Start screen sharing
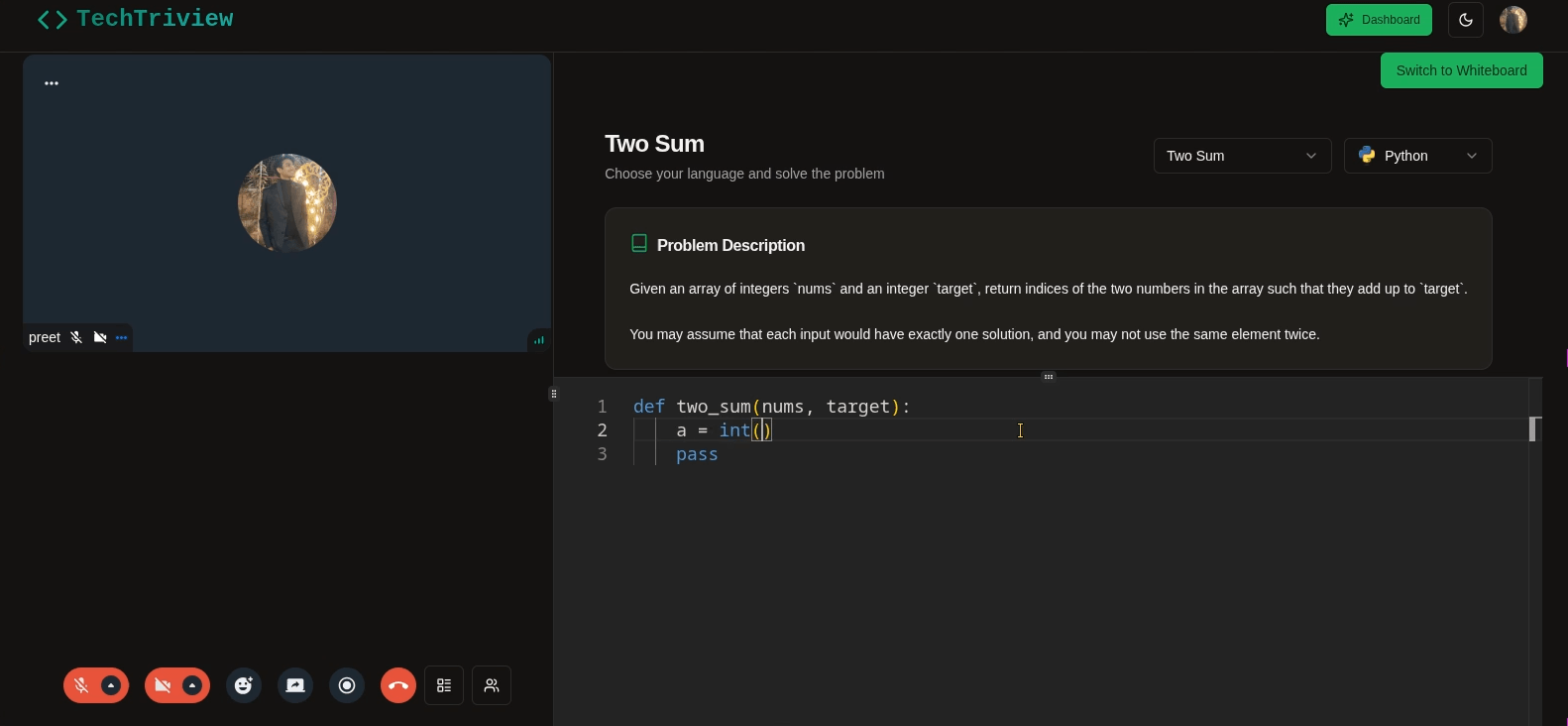The height and width of the screenshot is (726, 1568). click(x=295, y=685)
